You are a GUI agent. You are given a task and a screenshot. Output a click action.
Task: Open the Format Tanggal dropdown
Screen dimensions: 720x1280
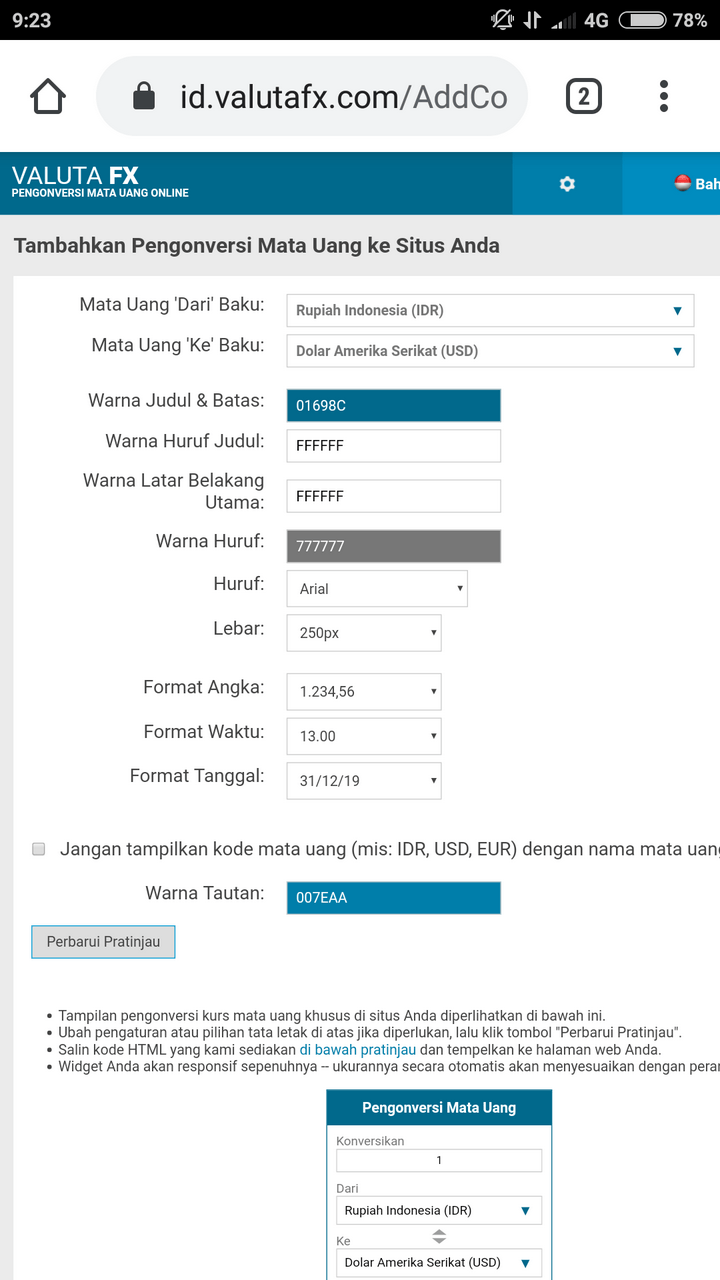tap(364, 781)
